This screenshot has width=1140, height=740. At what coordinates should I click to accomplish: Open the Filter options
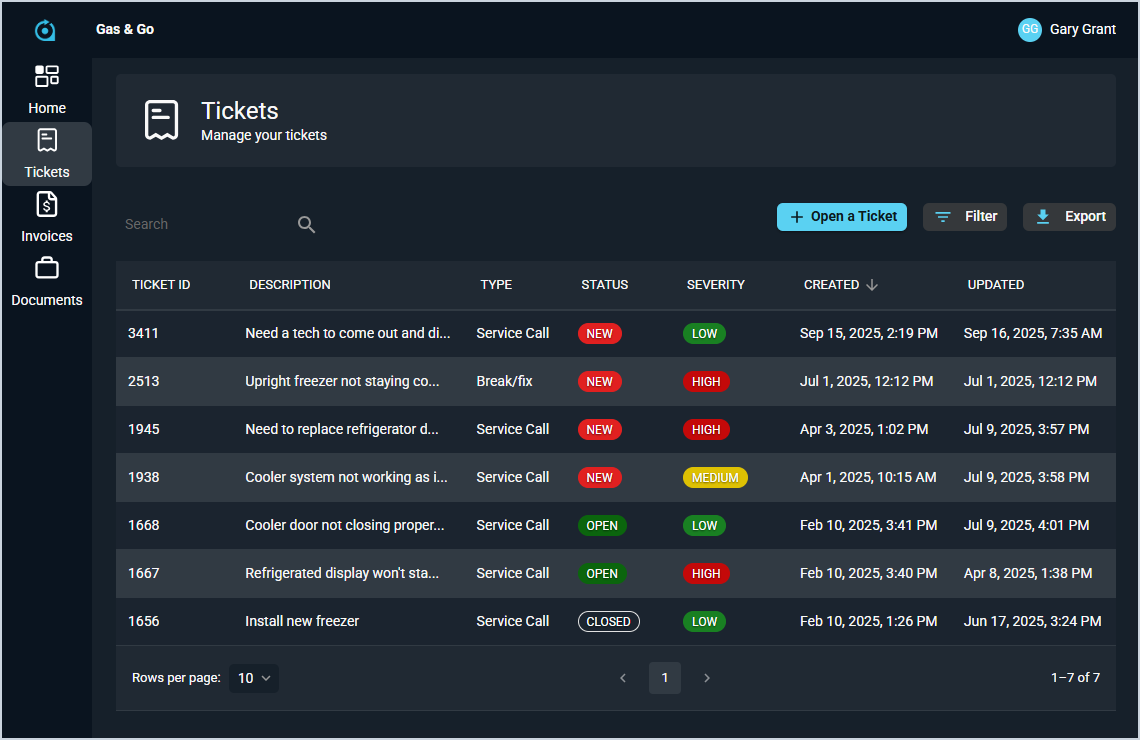964,217
